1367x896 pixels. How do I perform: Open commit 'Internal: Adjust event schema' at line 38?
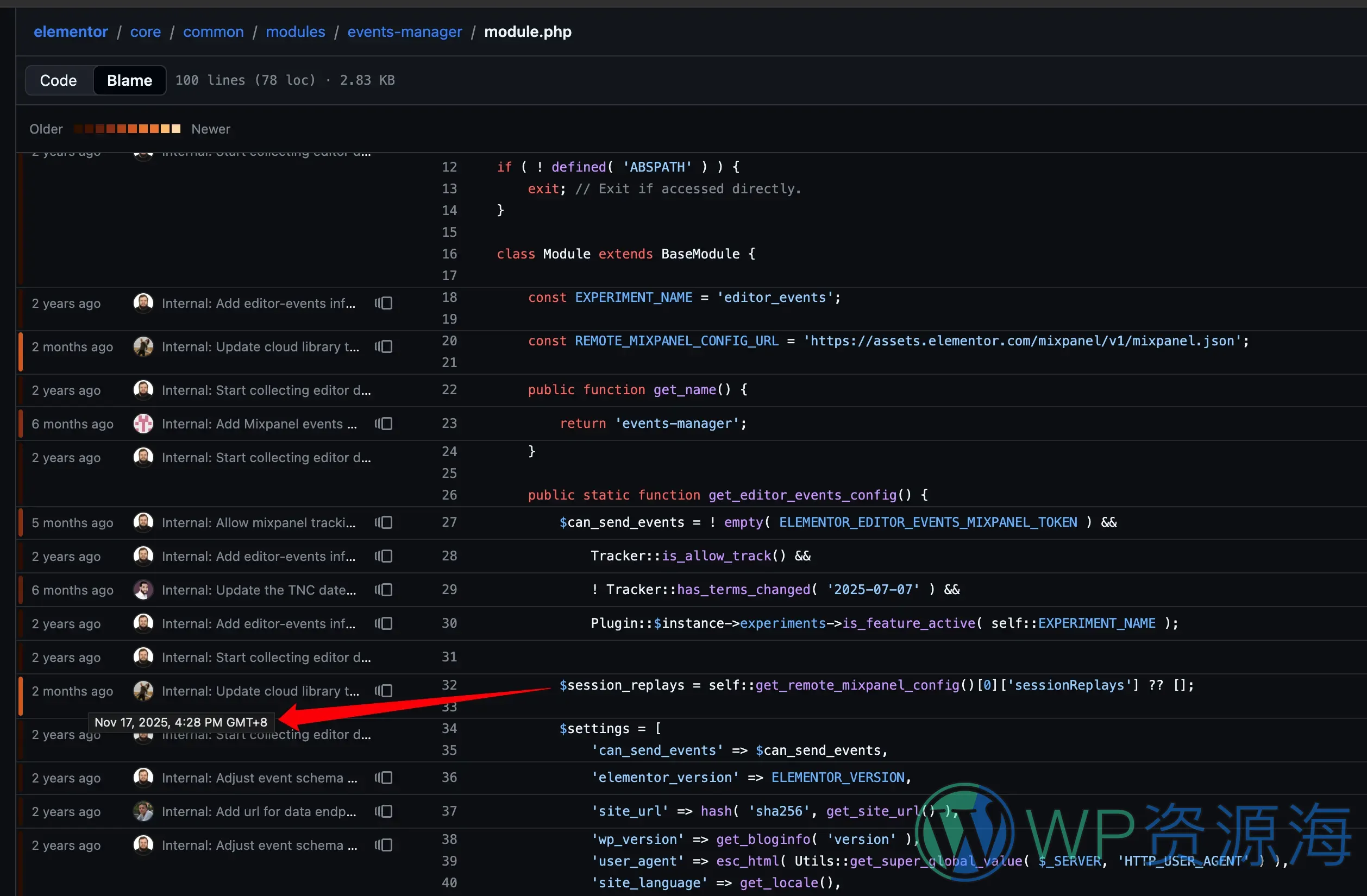point(259,845)
